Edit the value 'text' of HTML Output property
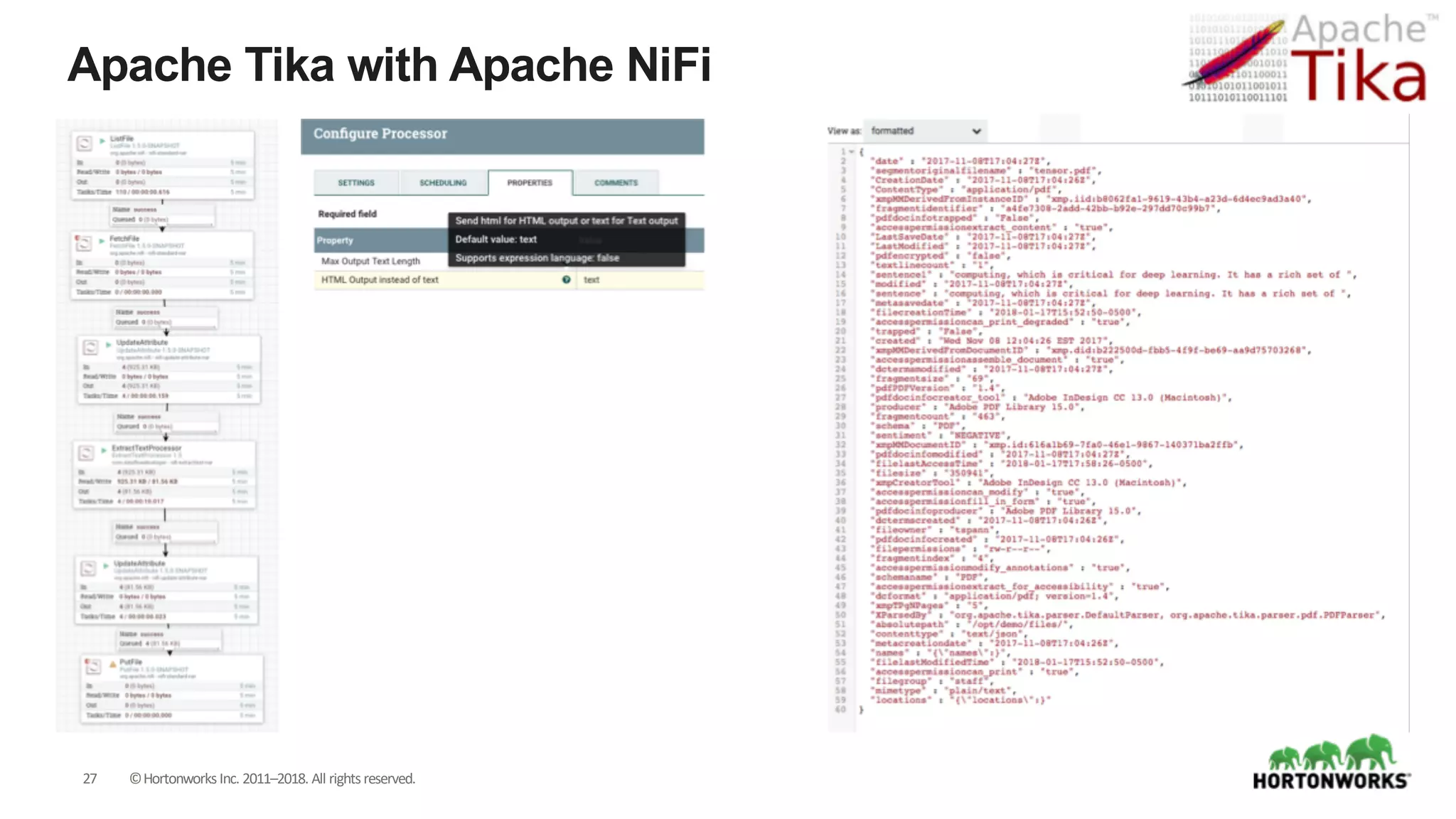The image size is (1456, 819). [x=591, y=280]
